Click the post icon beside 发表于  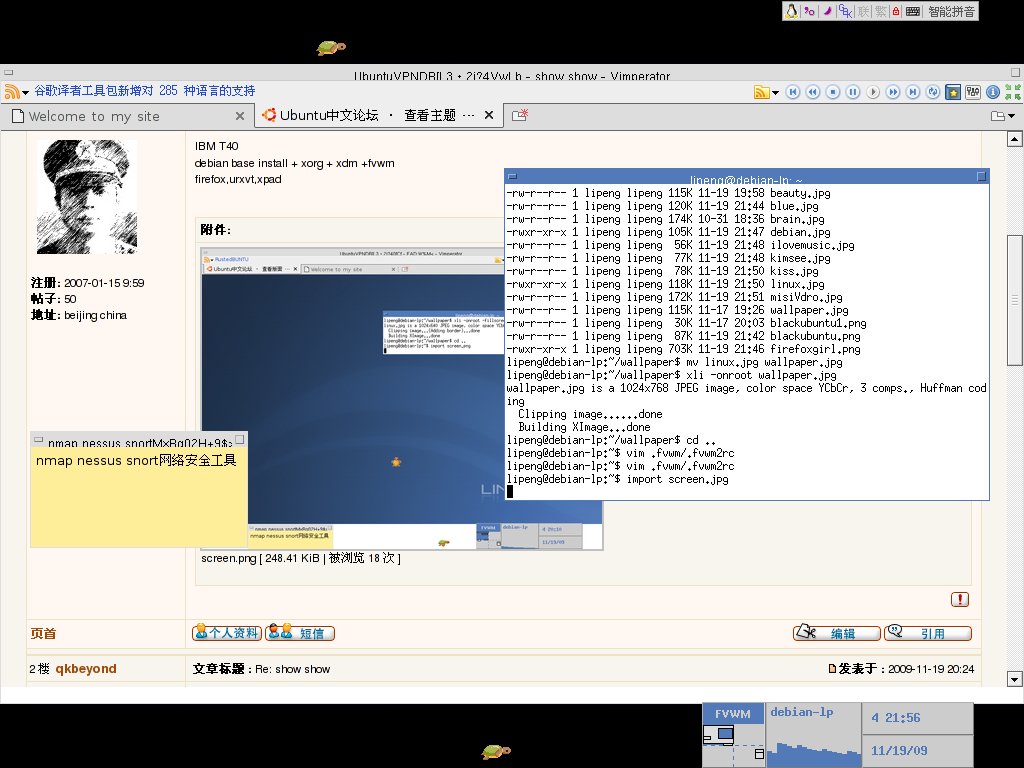click(x=832, y=669)
